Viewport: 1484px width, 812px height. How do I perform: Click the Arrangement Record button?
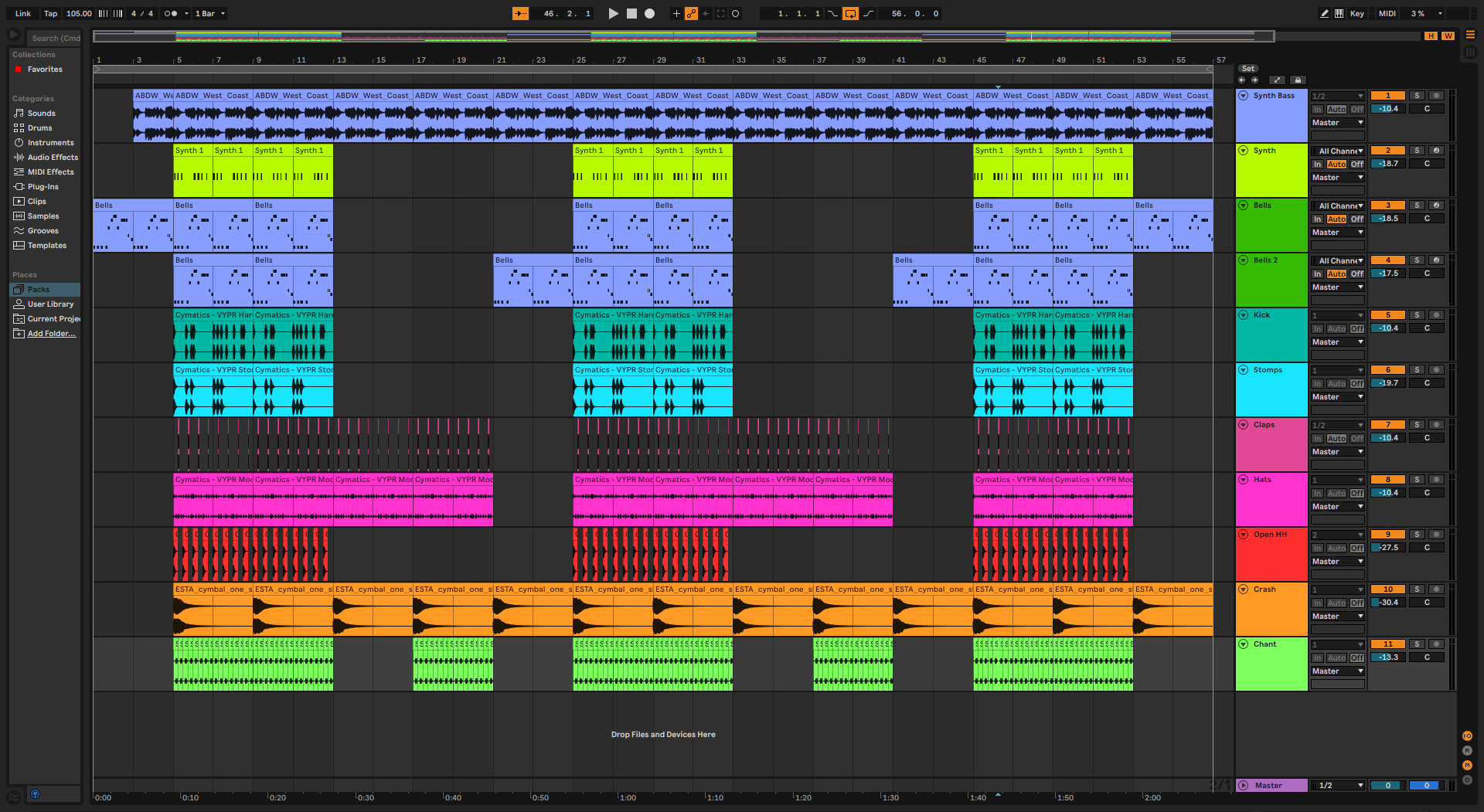(650, 14)
